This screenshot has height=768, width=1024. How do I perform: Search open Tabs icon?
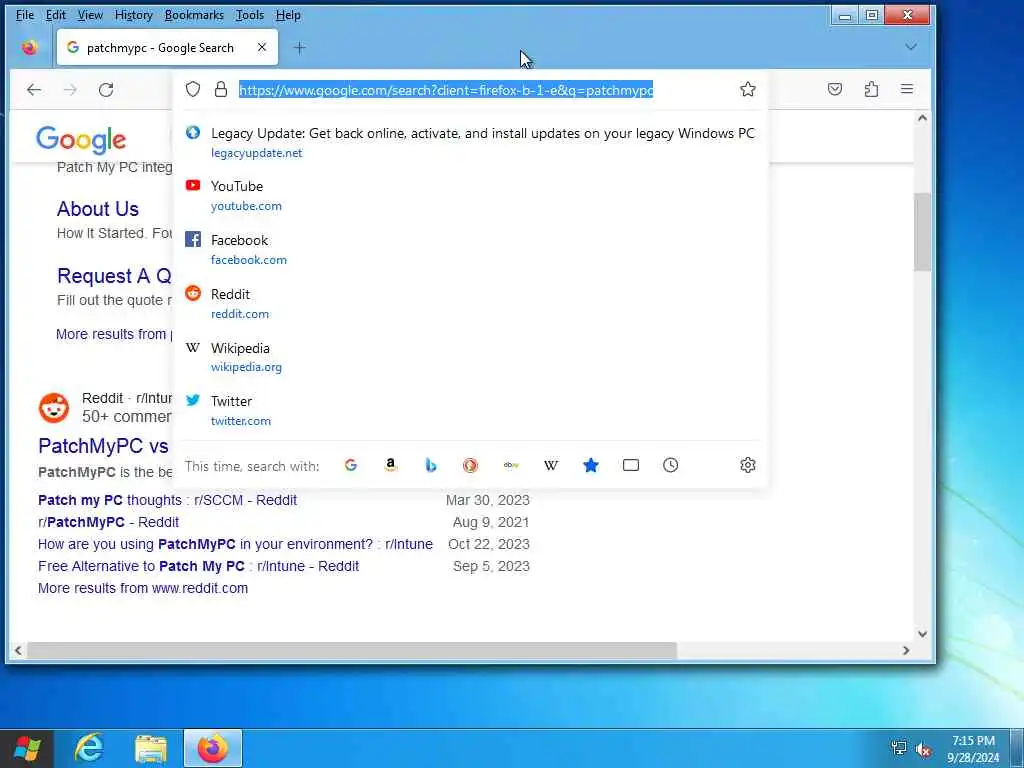point(631,465)
